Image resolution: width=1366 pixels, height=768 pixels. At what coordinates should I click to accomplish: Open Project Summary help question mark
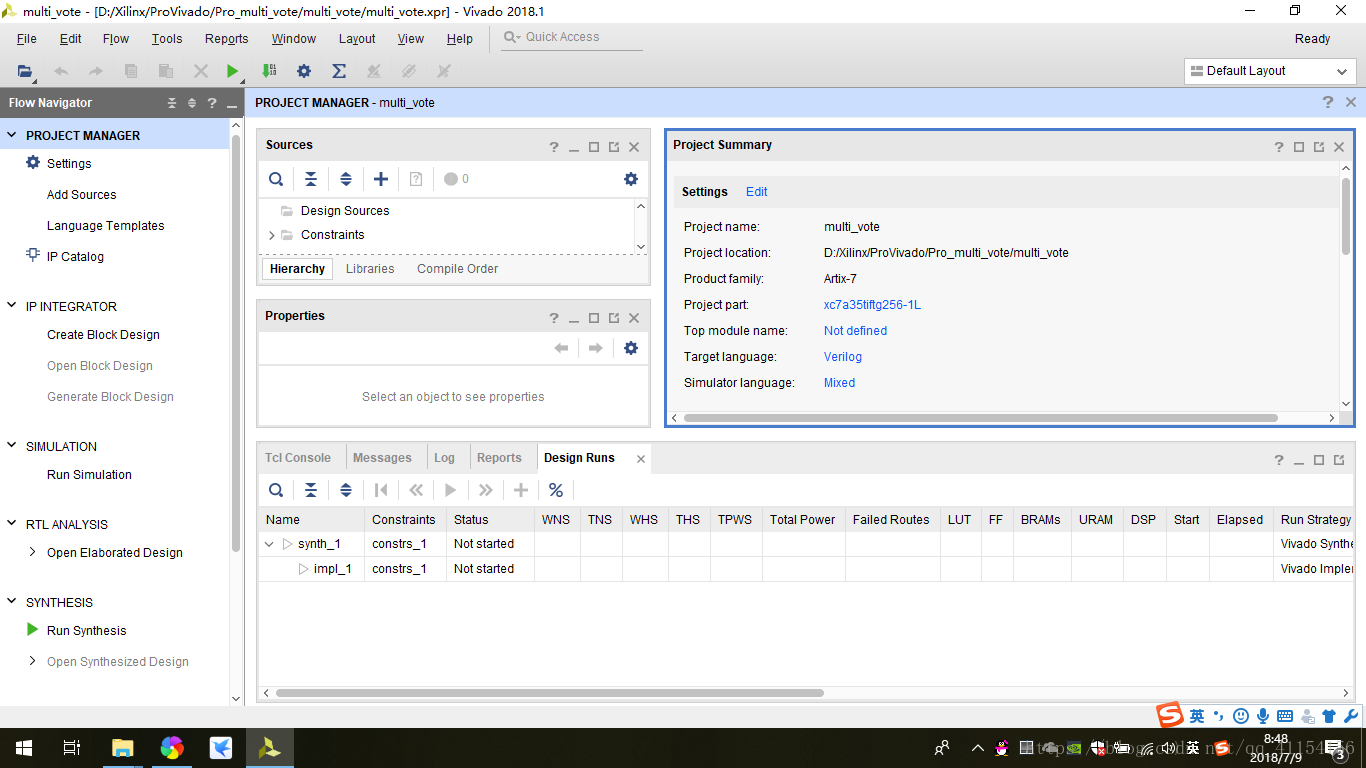click(1279, 146)
